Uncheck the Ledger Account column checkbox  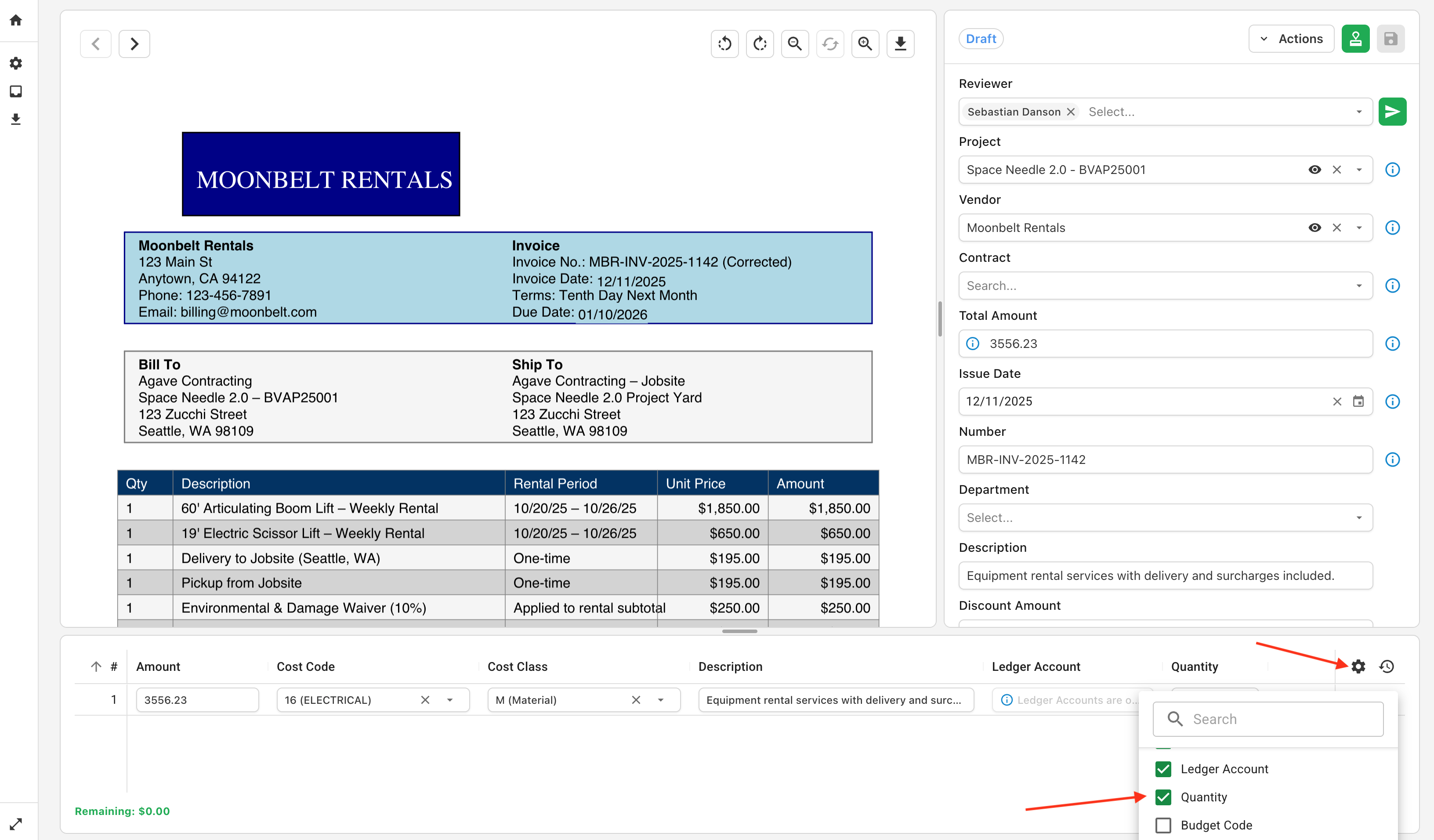[x=1163, y=769]
